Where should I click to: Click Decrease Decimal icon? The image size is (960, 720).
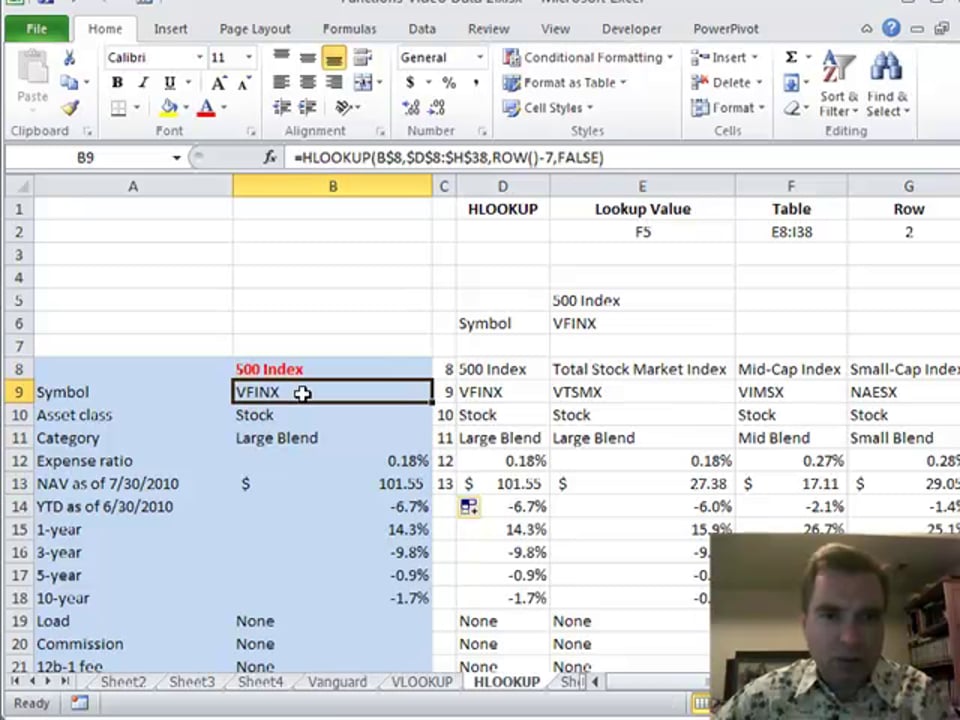pos(437,108)
